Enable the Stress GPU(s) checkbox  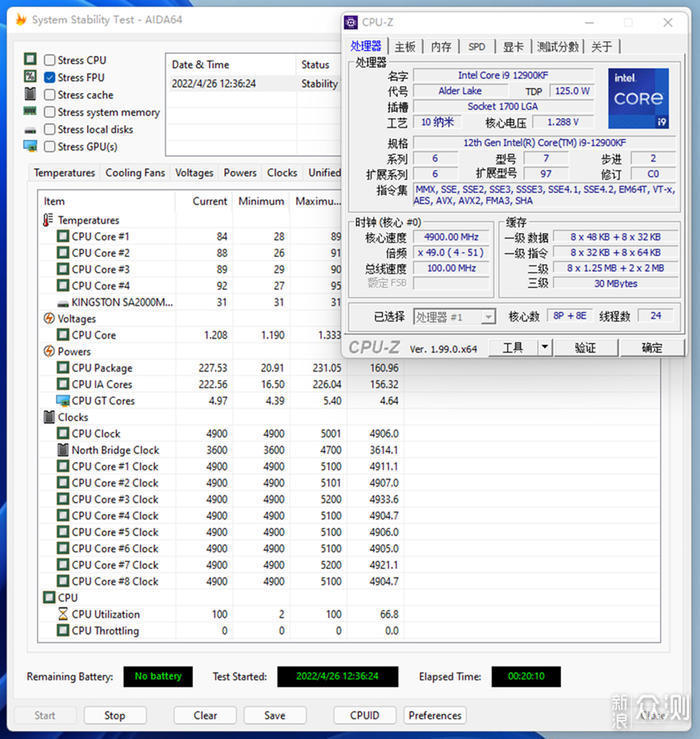(x=49, y=147)
